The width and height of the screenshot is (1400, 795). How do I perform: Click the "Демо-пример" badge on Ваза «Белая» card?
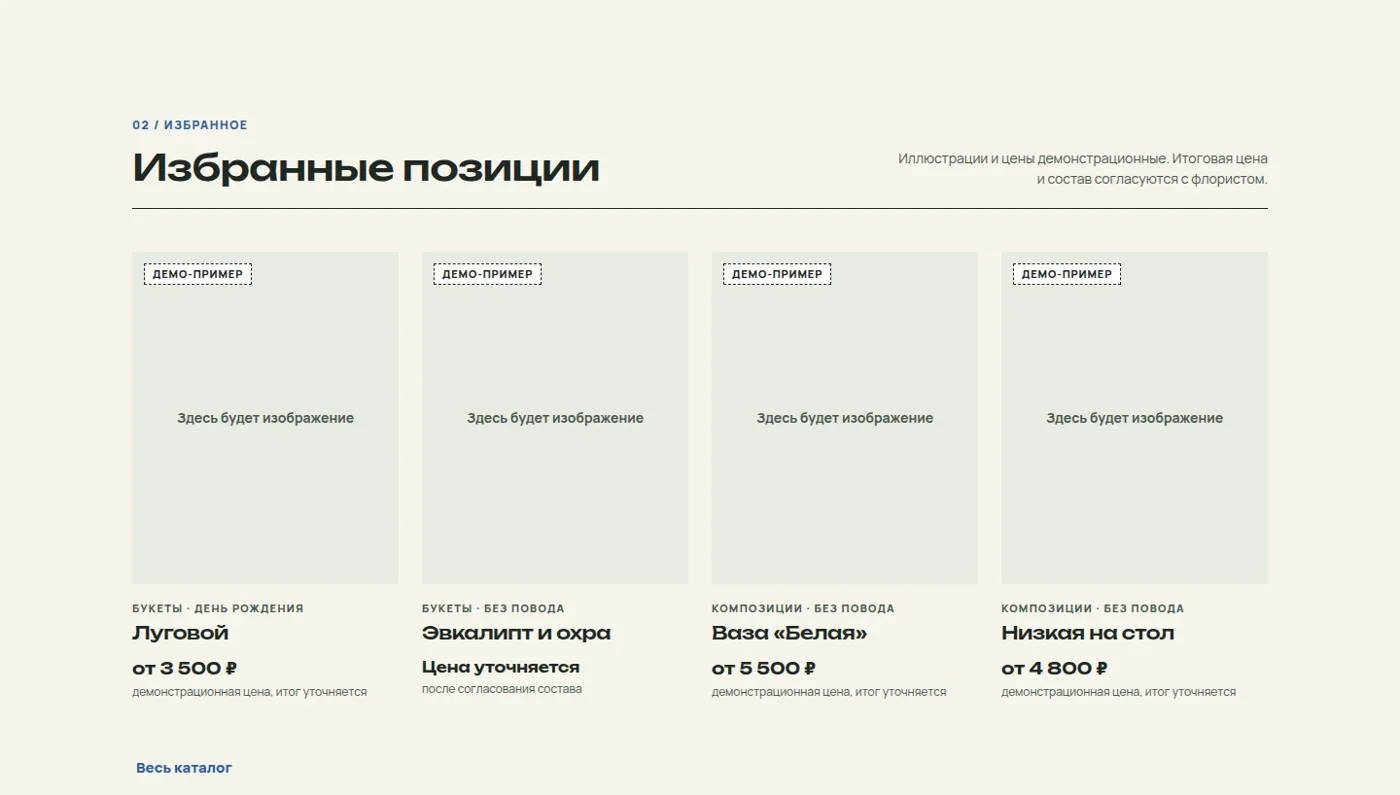pyautogui.click(x=777, y=274)
